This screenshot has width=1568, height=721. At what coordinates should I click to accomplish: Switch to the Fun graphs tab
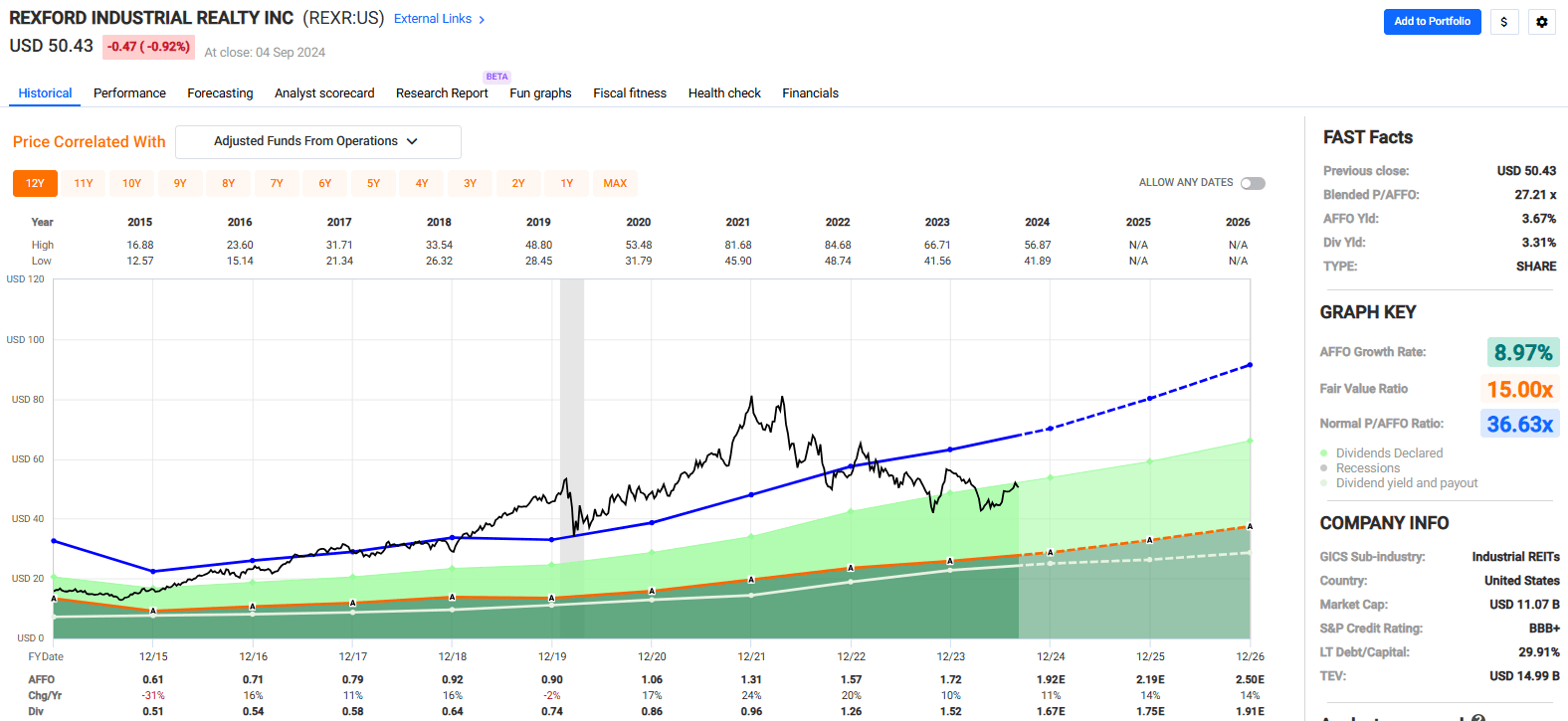540,93
